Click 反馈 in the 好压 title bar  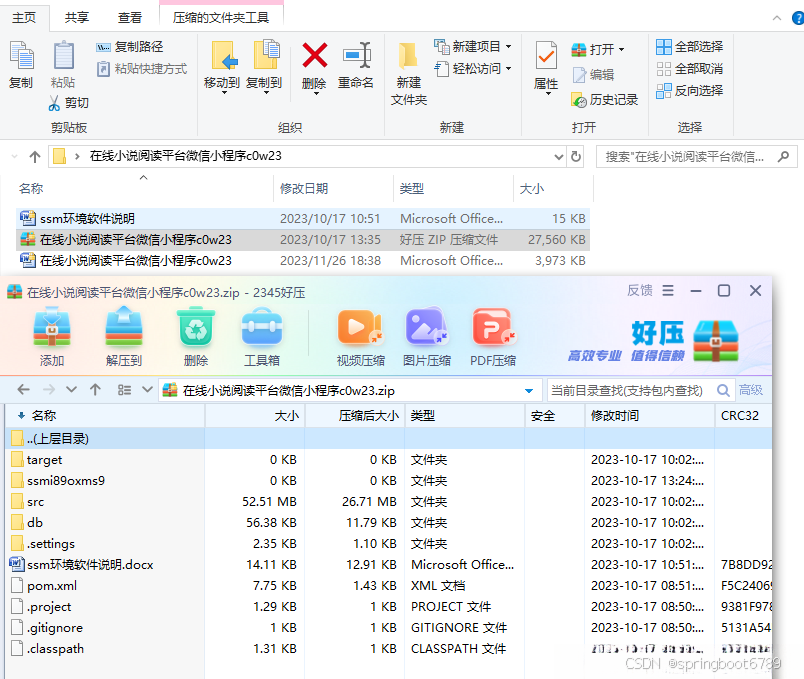[x=639, y=291]
